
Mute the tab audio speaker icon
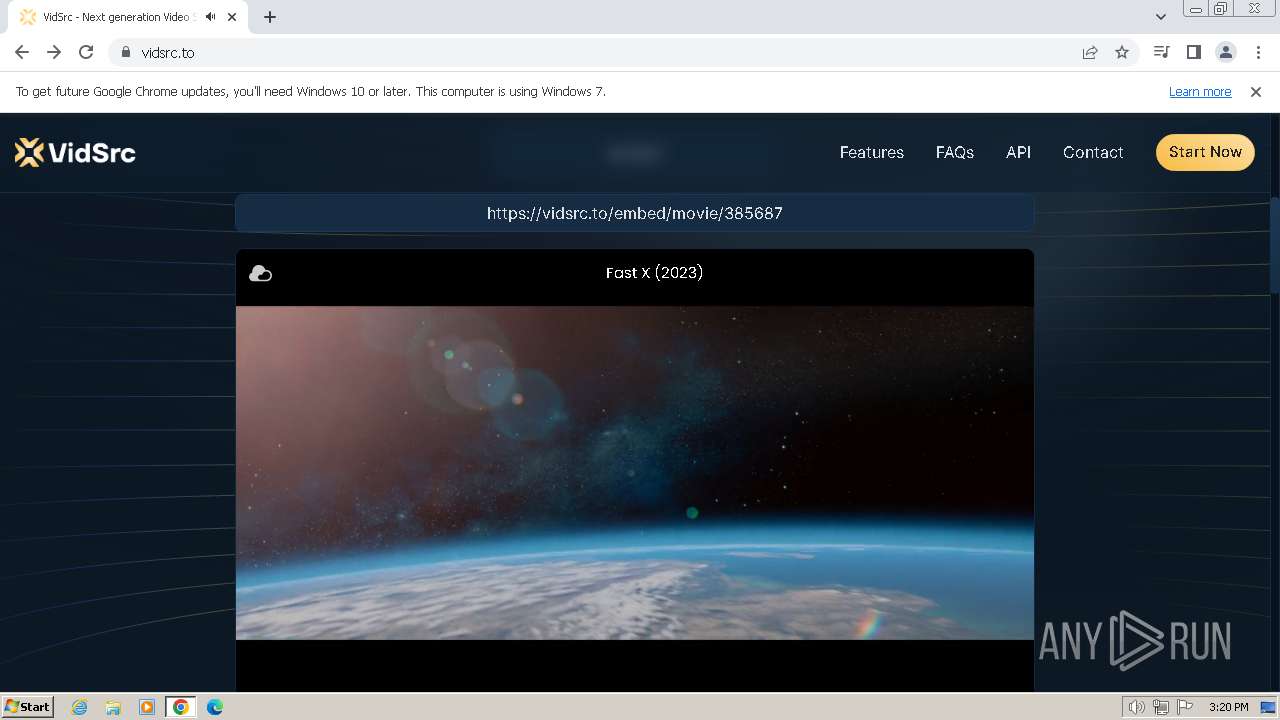pos(210,17)
